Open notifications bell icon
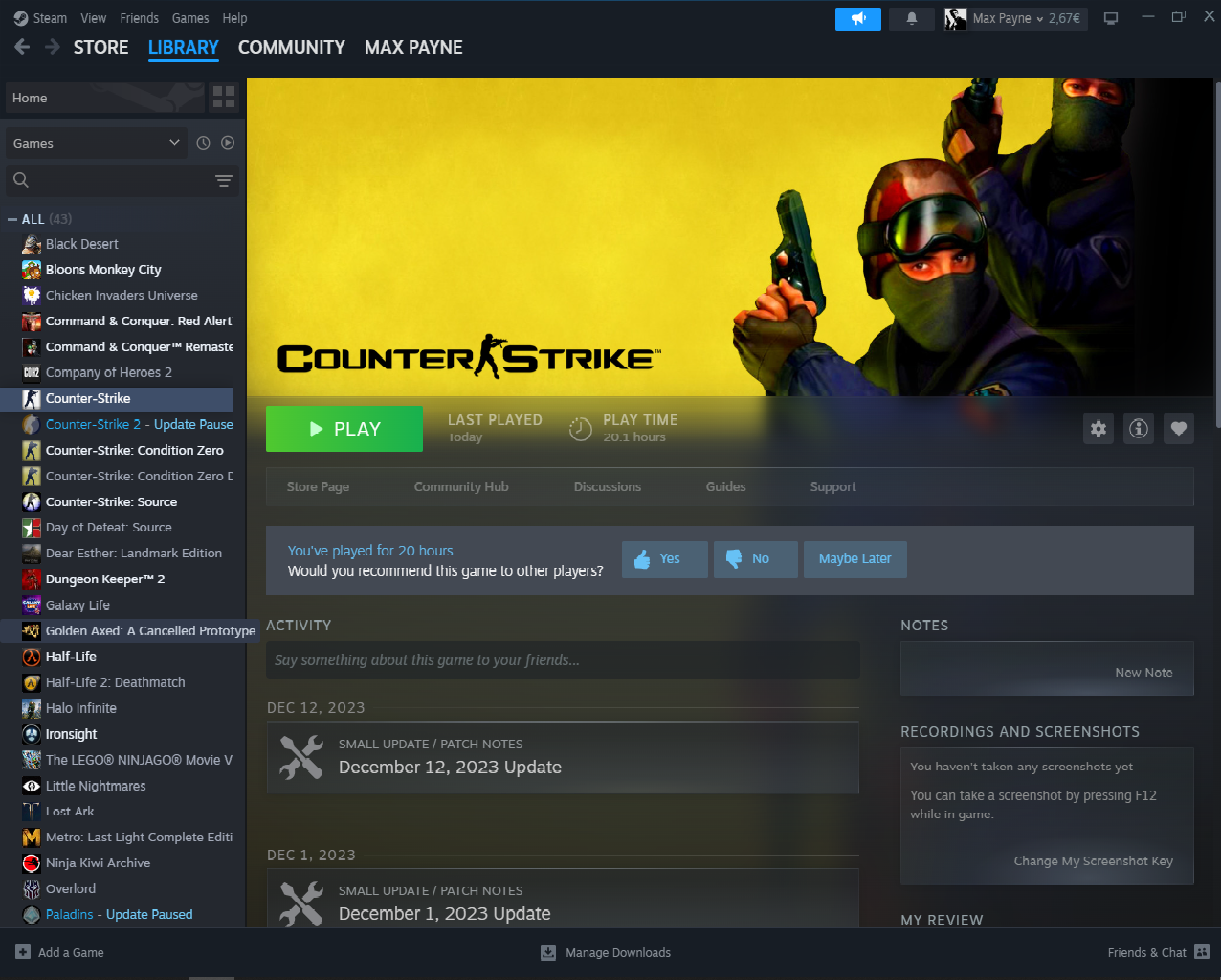 (911, 18)
